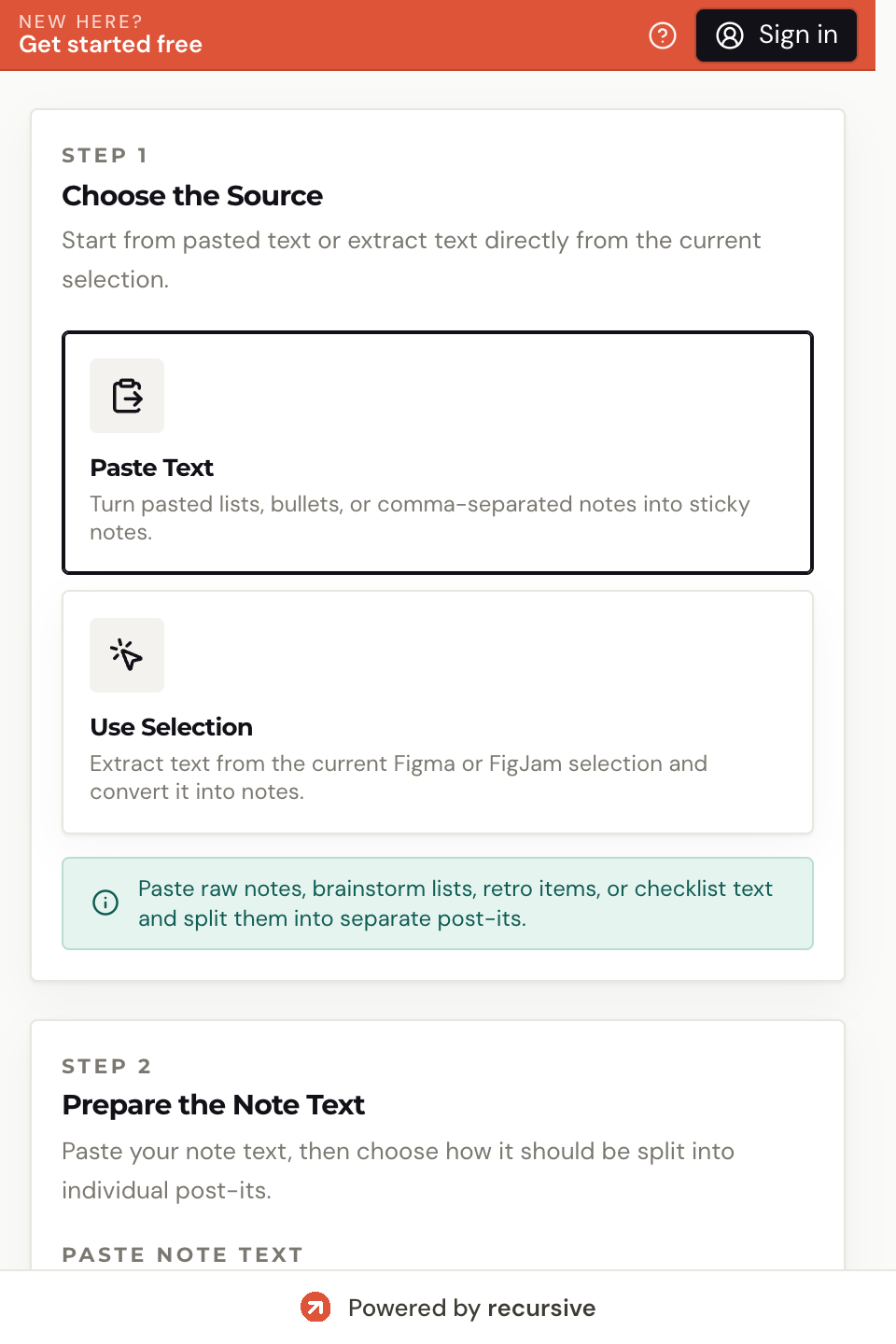Select the Paste Text source title

tap(152, 468)
